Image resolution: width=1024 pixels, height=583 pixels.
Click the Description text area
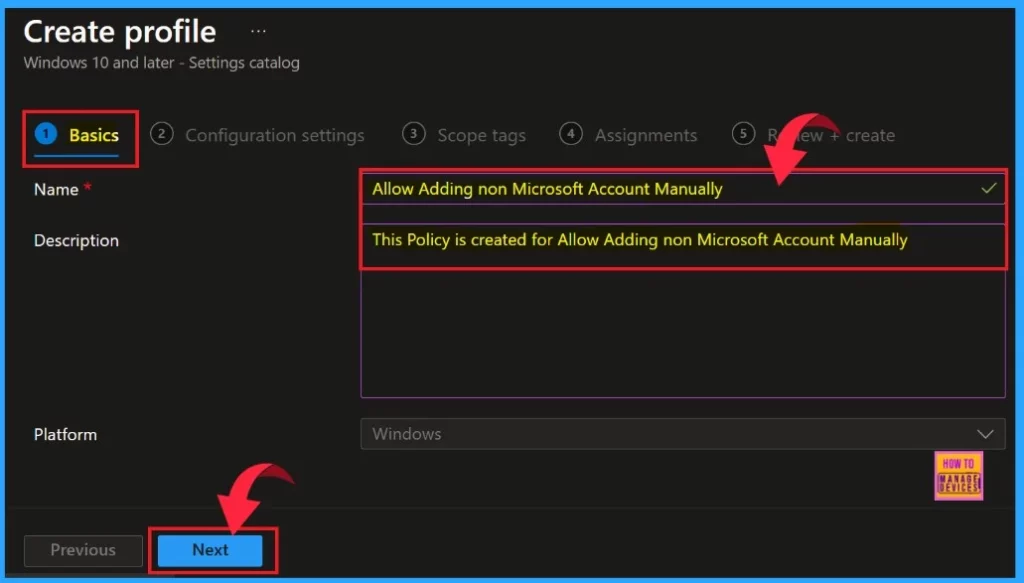coord(682,310)
